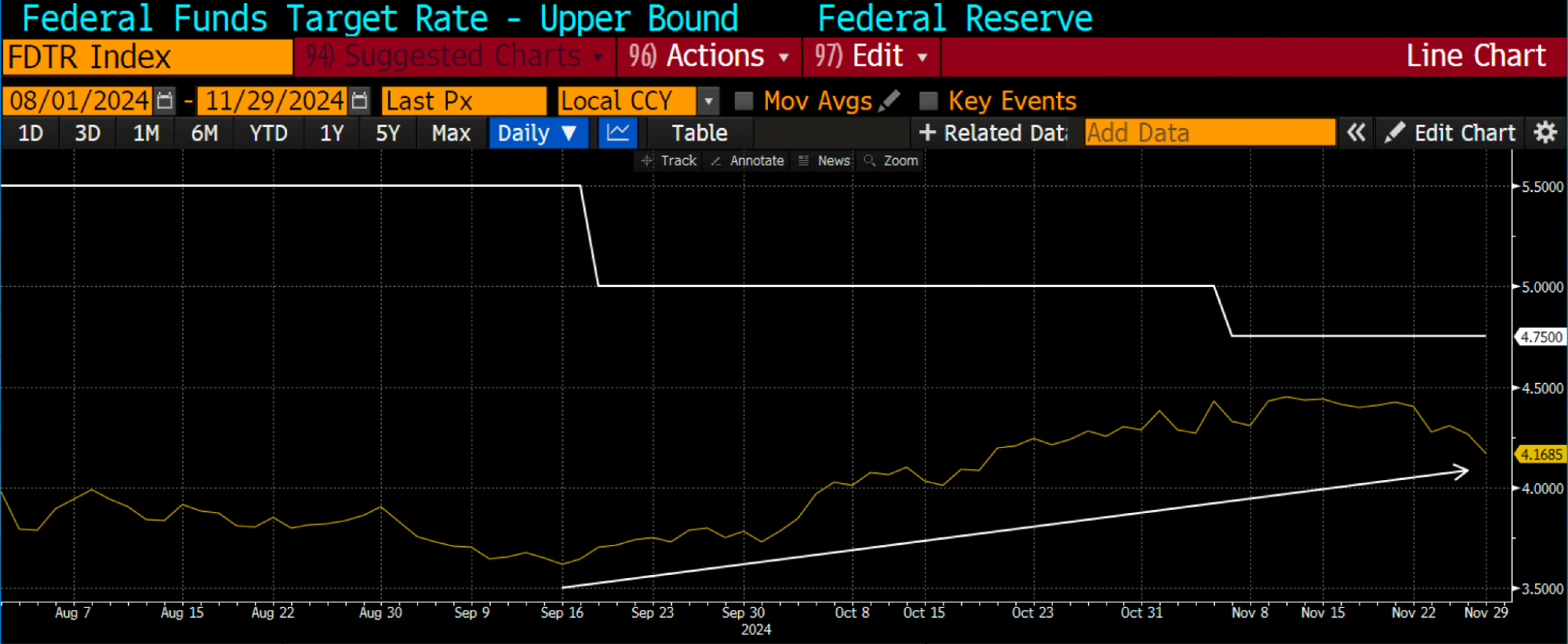Expand the 97) Edit menu
Screen dimensions: 1568x644
[871, 56]
